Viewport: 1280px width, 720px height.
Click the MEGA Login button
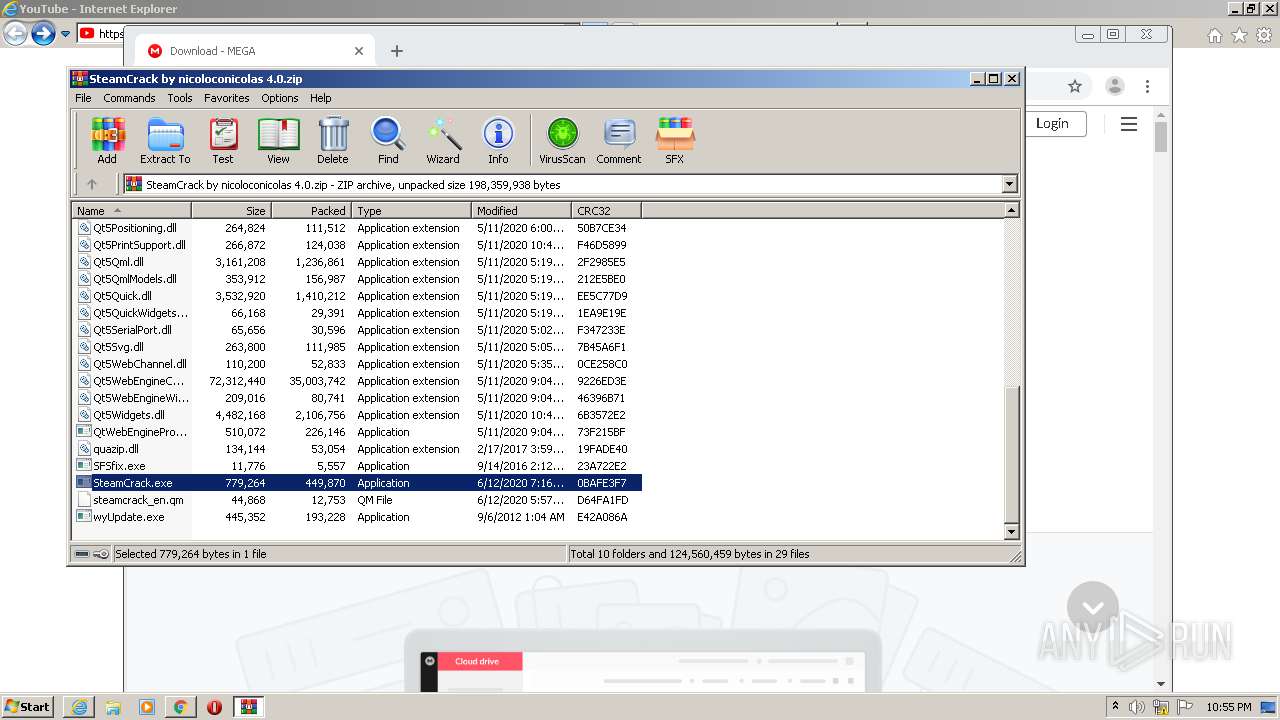1051,123
